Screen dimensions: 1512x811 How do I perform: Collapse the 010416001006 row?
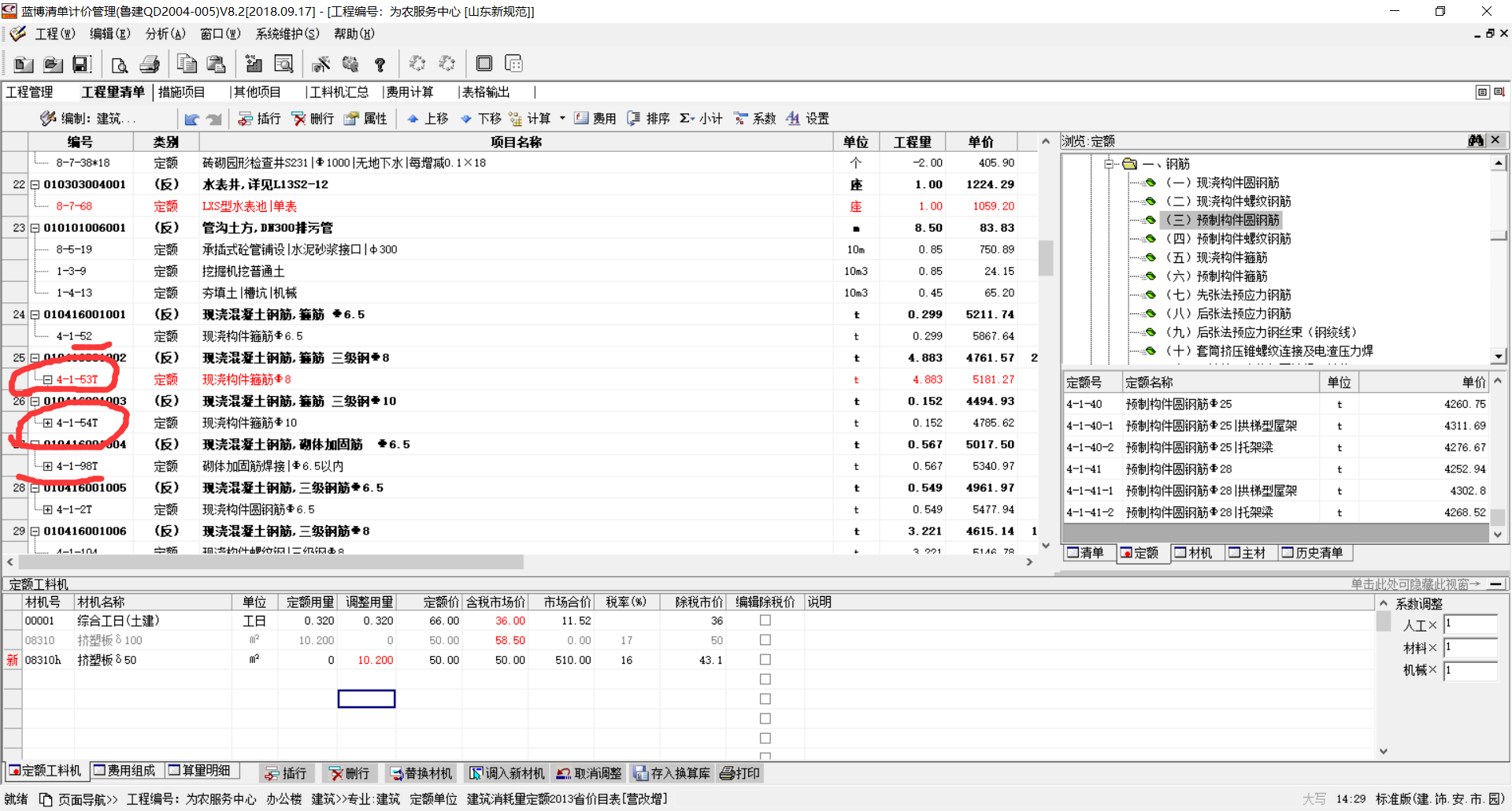click(x=35, y=531)
